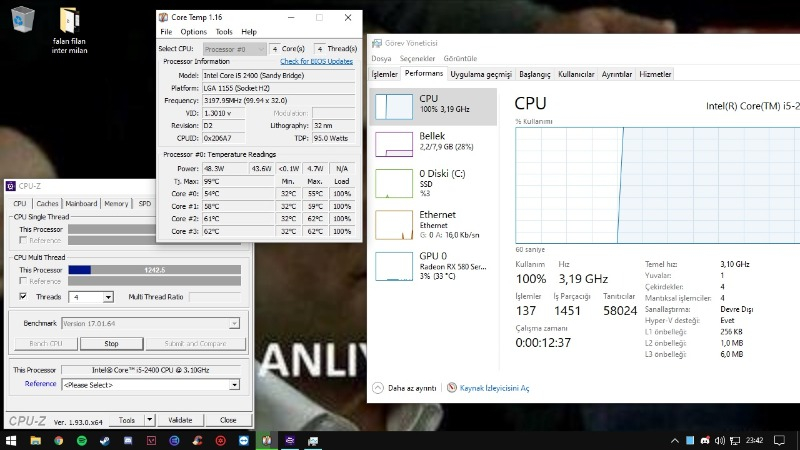
Task: Open Discord from the taskbar
Action: tap(128, 440)
